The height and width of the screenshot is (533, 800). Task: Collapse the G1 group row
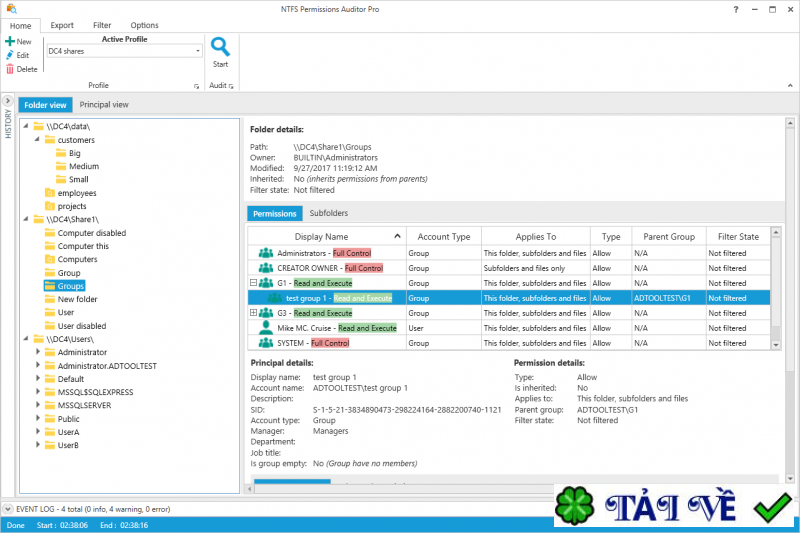click(254, 283)
